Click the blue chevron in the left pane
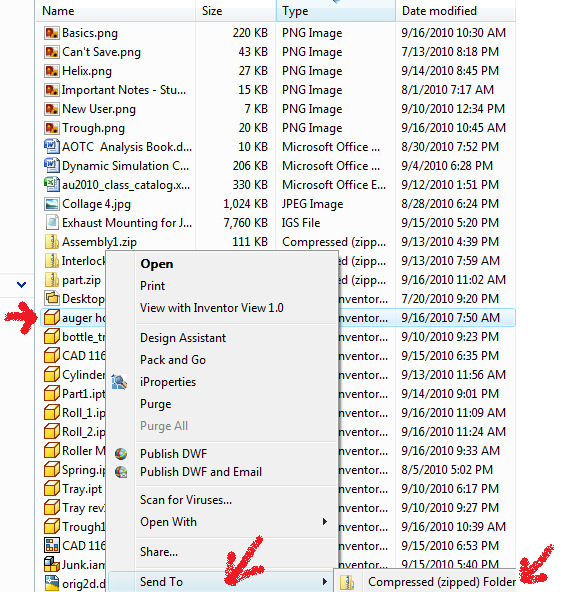 point(22,284)
